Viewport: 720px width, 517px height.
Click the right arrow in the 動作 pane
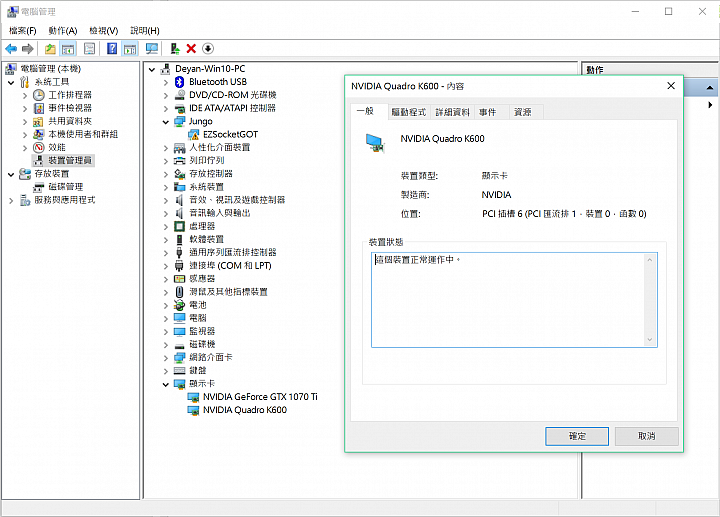(710, 105)
